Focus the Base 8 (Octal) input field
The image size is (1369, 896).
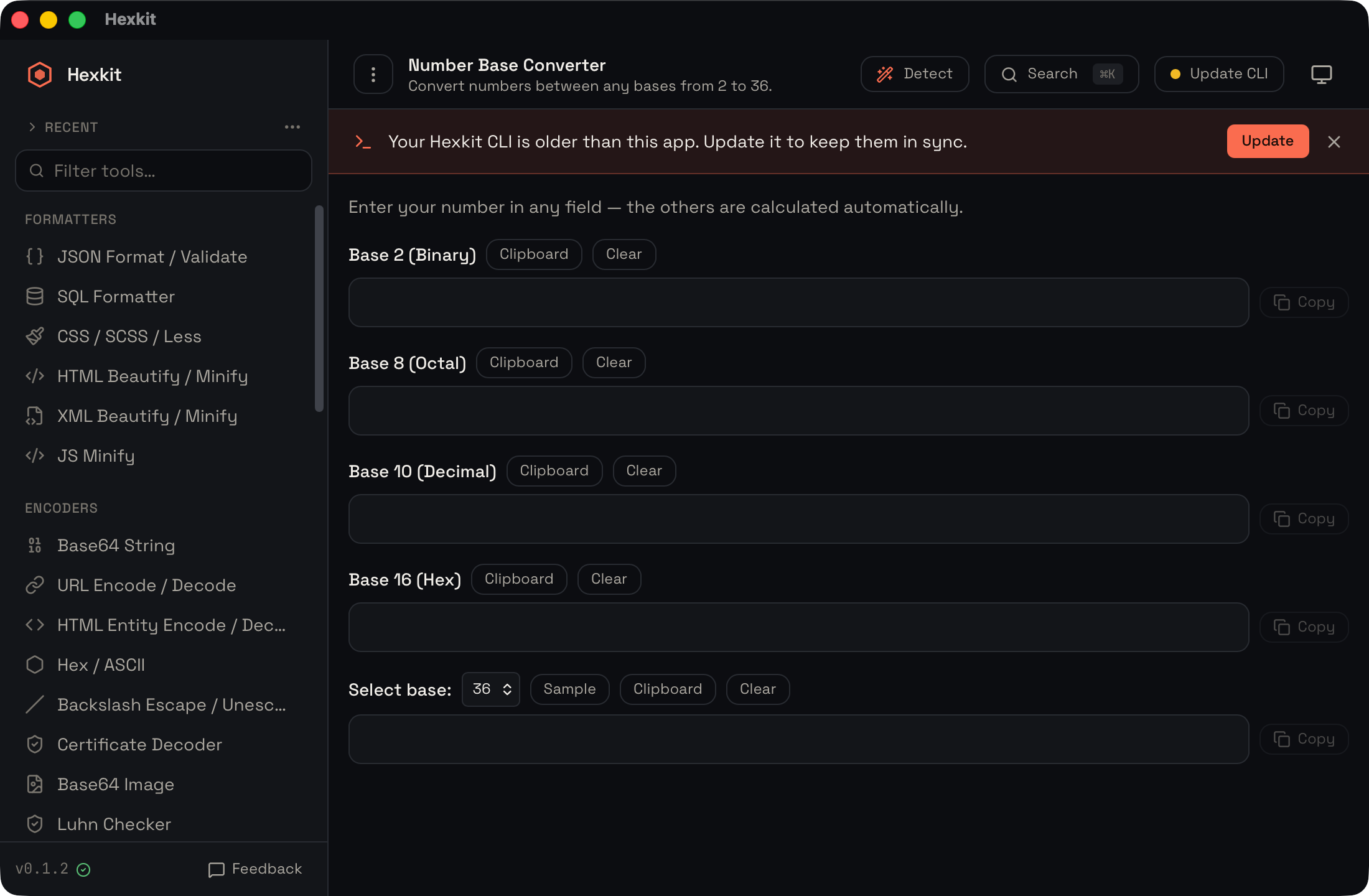pyautogui.click(x=799, y=411)
